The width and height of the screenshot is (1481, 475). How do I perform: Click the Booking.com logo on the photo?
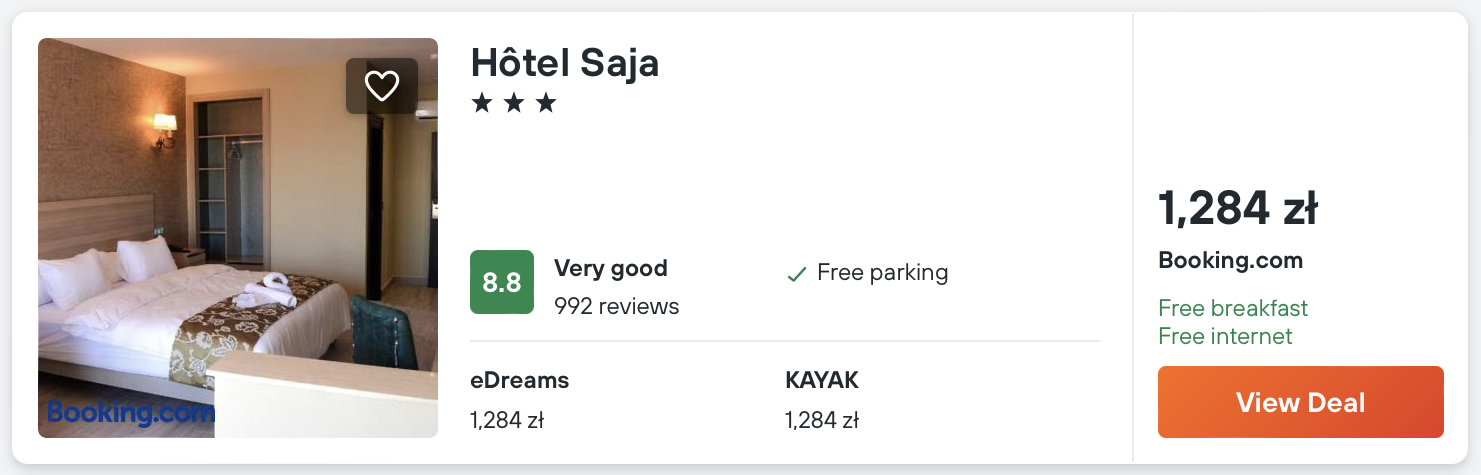(x=130, y=412)
